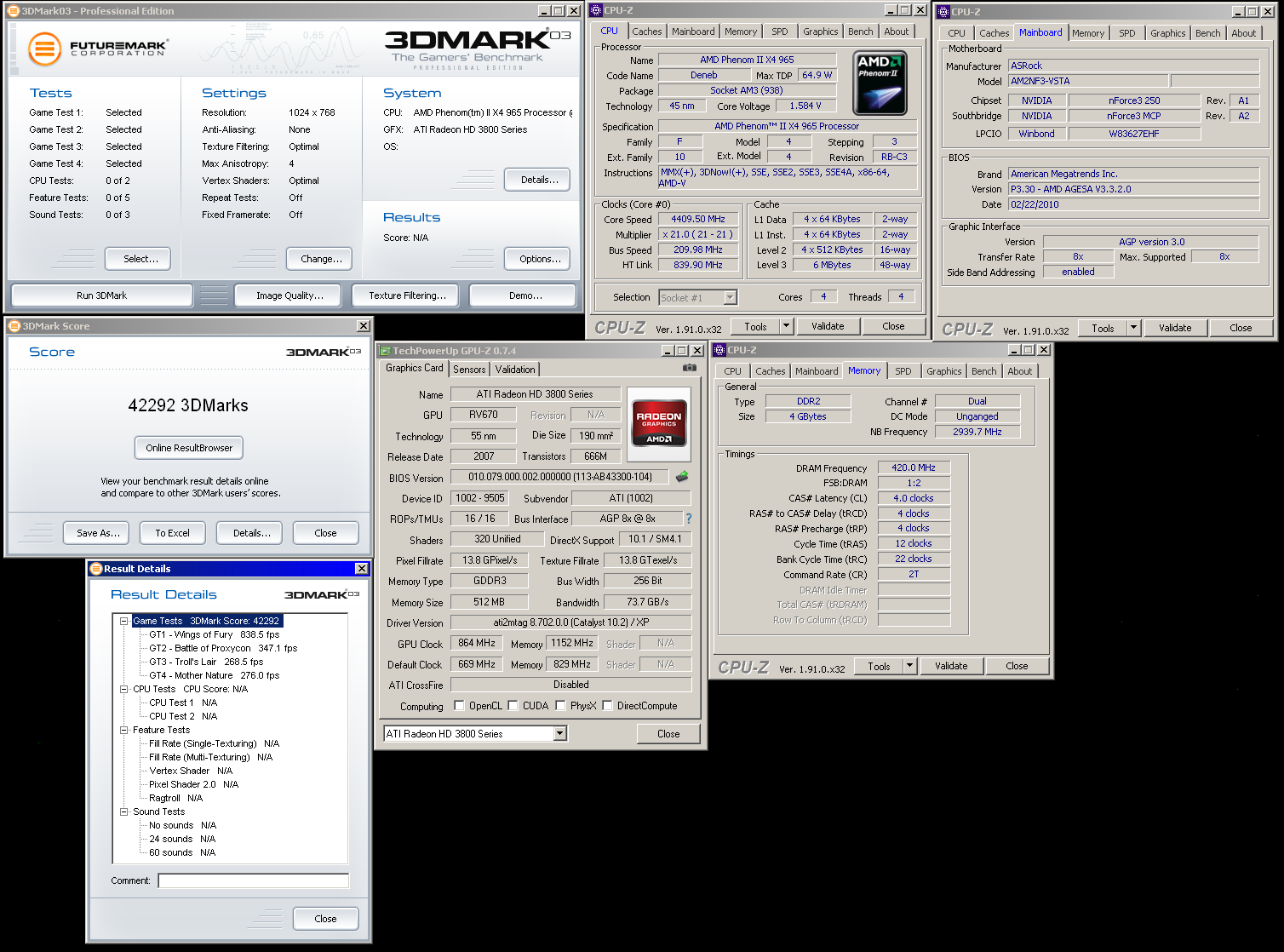Screen dimensions: 1284x952
Task: Open Tools dropdown arrow in CPU-Z Memory window
Action: 909,666
